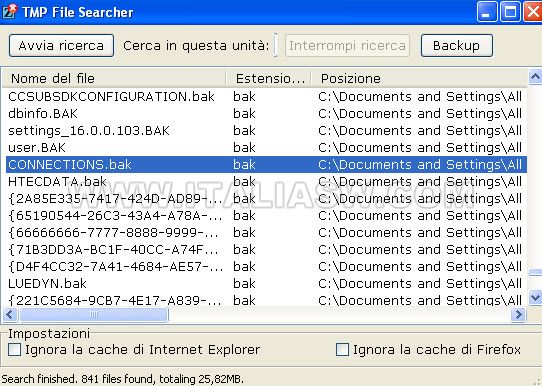Select the HTECDATA.bak file row

click(266, 182)
